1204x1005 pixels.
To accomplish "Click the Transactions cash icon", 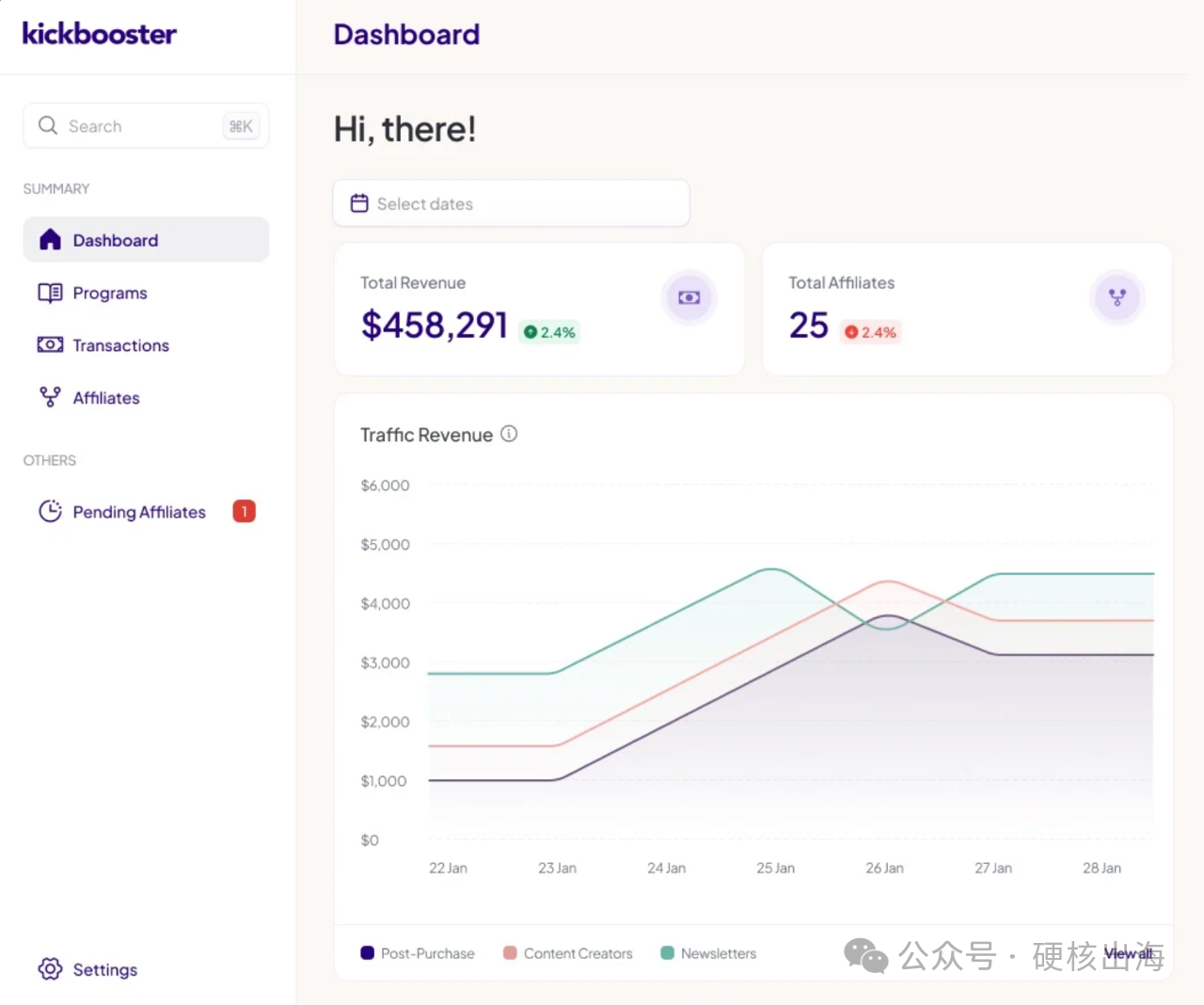I will pyautogui.click(x=51, y=345).
